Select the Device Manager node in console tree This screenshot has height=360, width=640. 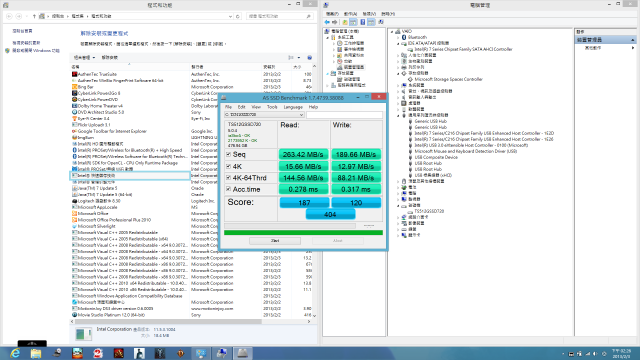pyautogui.click(x=353, y=67)
